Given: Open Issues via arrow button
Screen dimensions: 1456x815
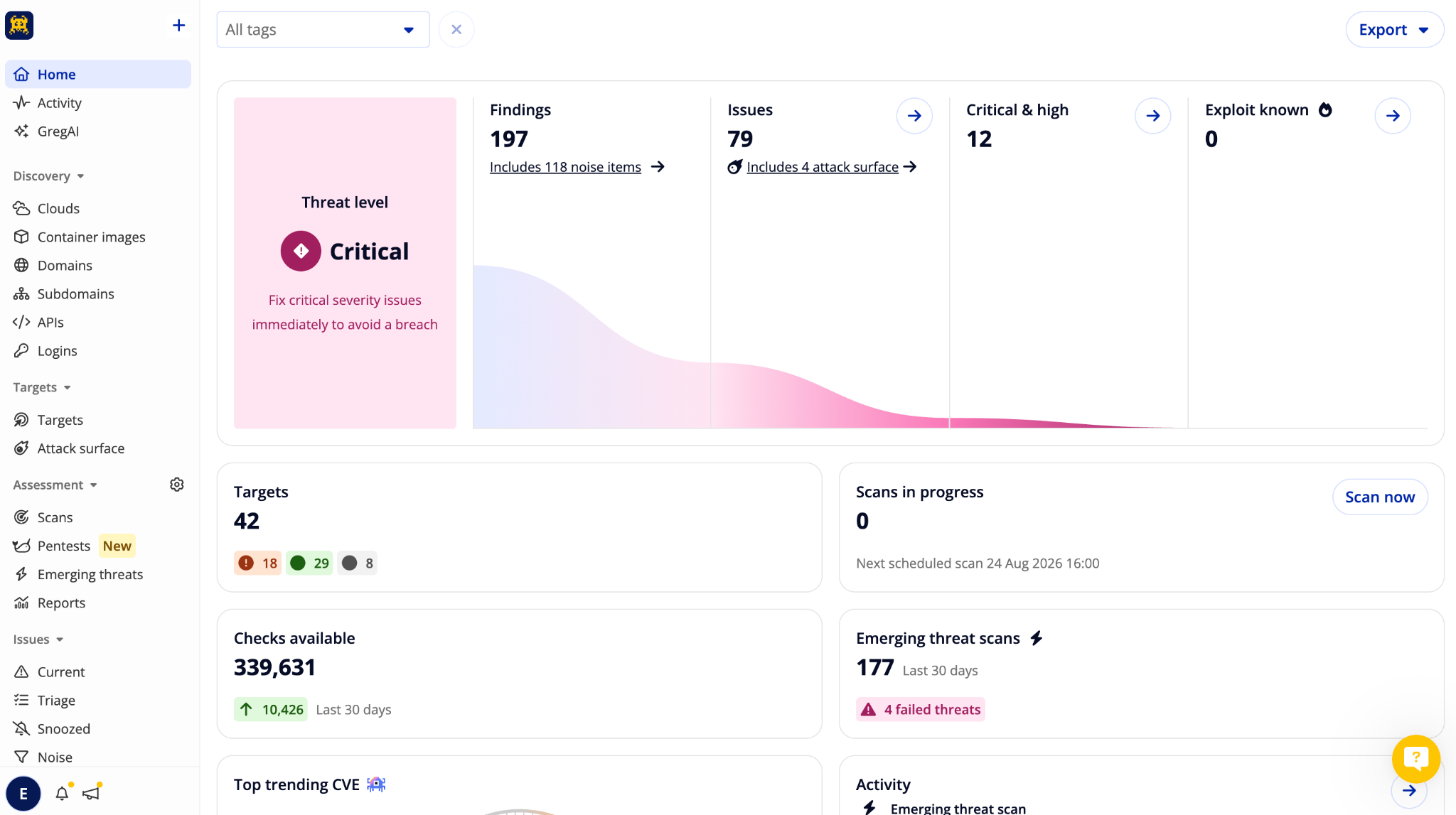Looking at the screenshot, I should pos(914,116).
